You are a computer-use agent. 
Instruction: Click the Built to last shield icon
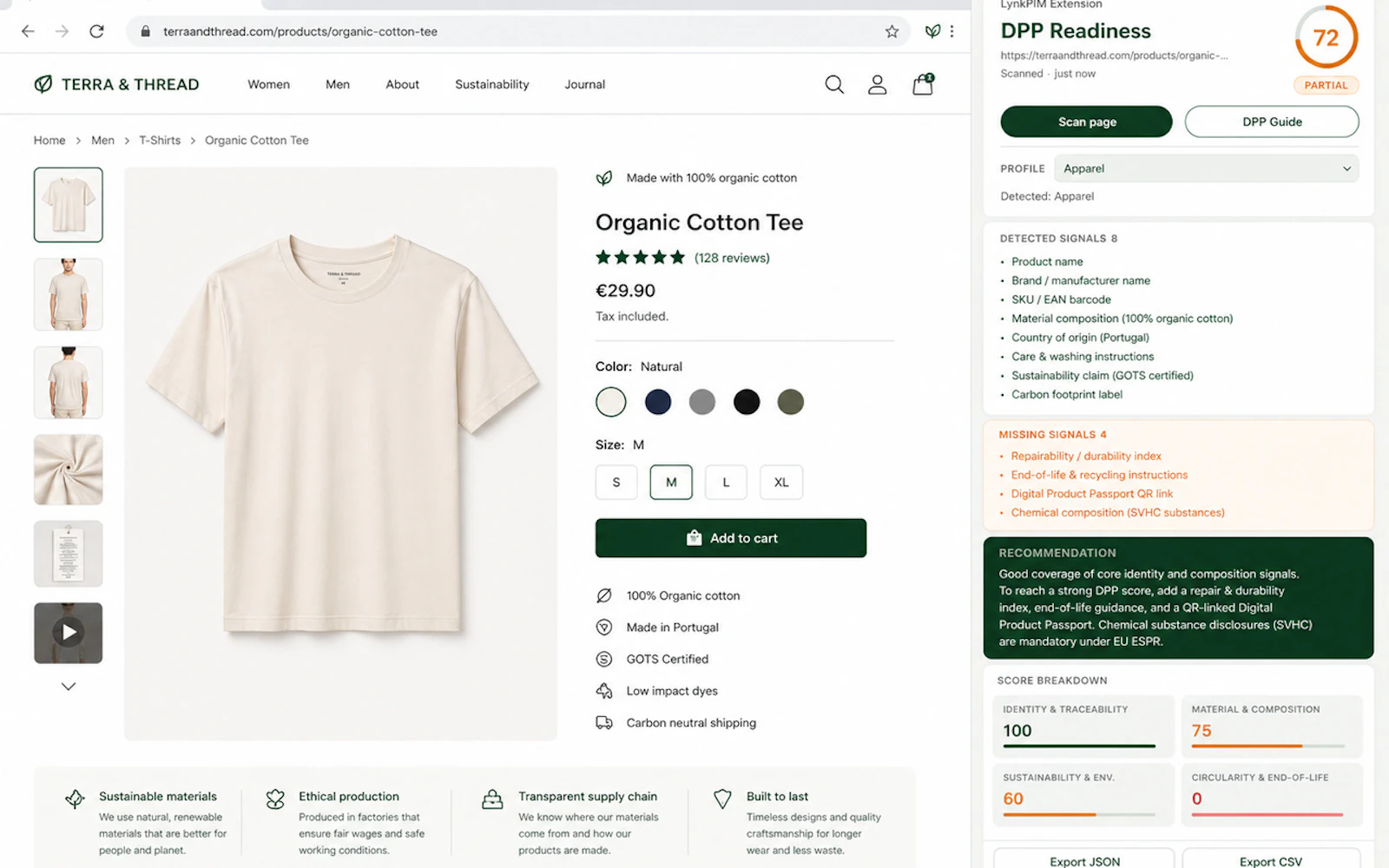click(722, 799)
